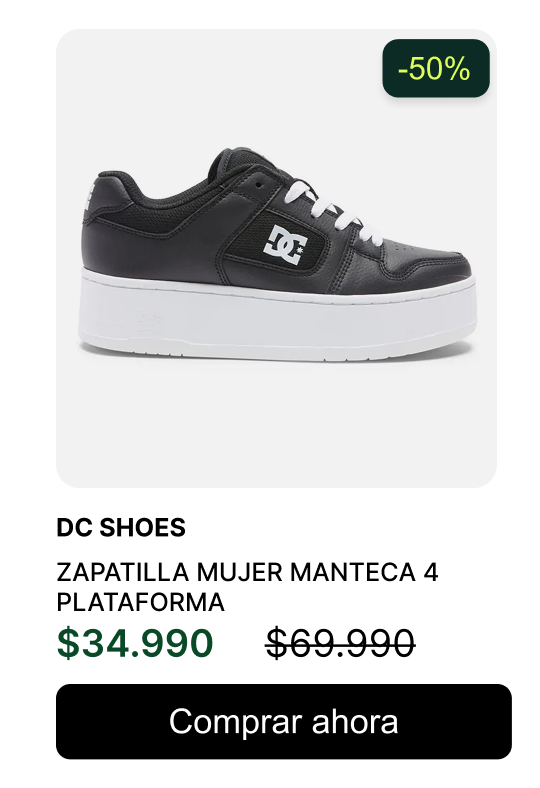This screenshot has width=540, height=788.
Task: Click the word PLATAFORMA in product title
Action: tap(141, 602)
